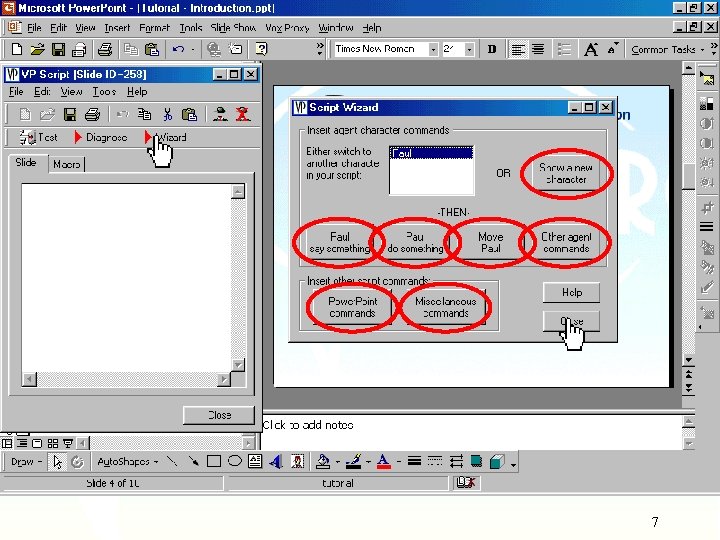Toggle Align Left formatting
720x540 pixels.
(x=518, y=49)
